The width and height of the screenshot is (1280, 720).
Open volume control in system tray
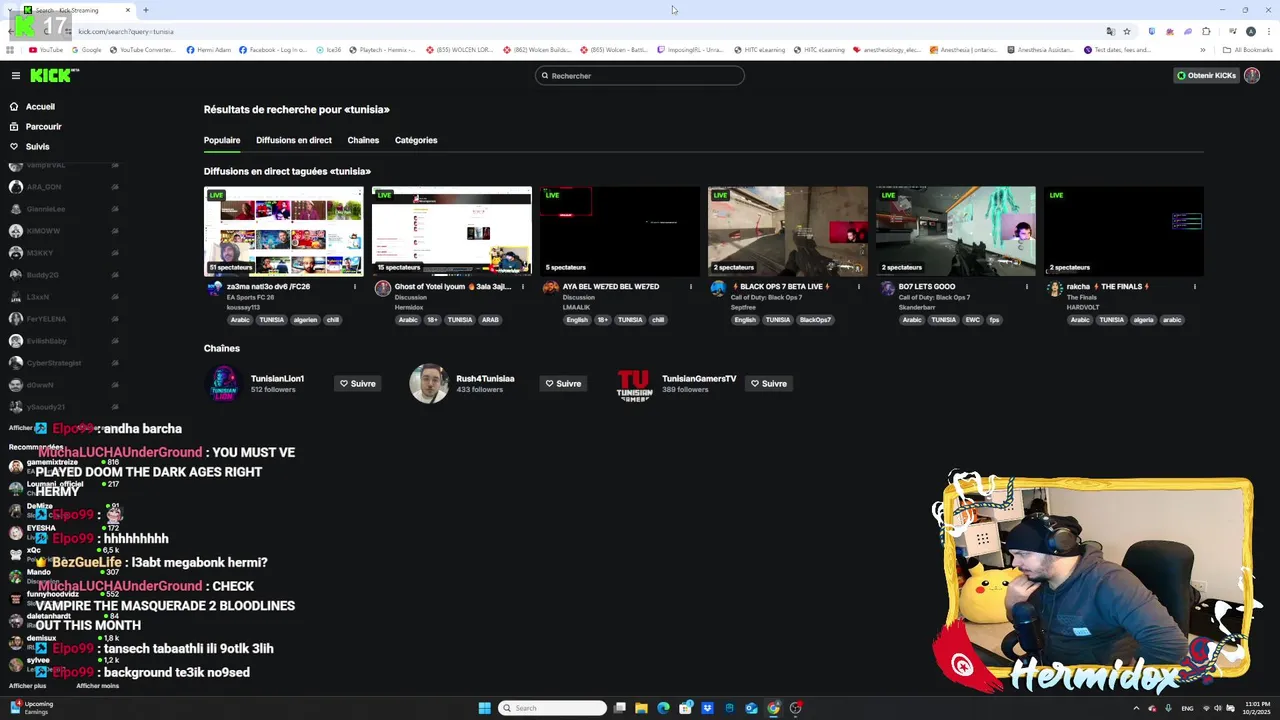[1216, 708]
